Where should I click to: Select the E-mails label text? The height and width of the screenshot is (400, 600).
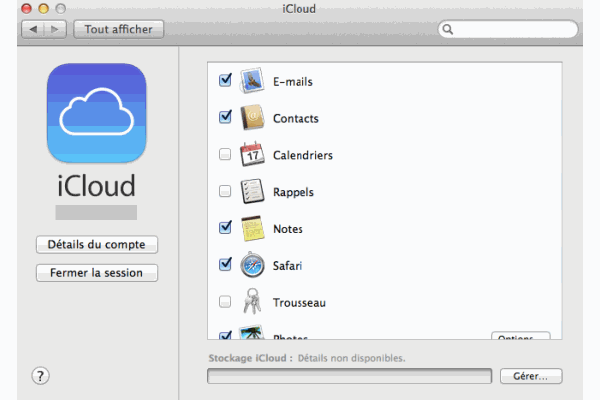coord(293,82)
